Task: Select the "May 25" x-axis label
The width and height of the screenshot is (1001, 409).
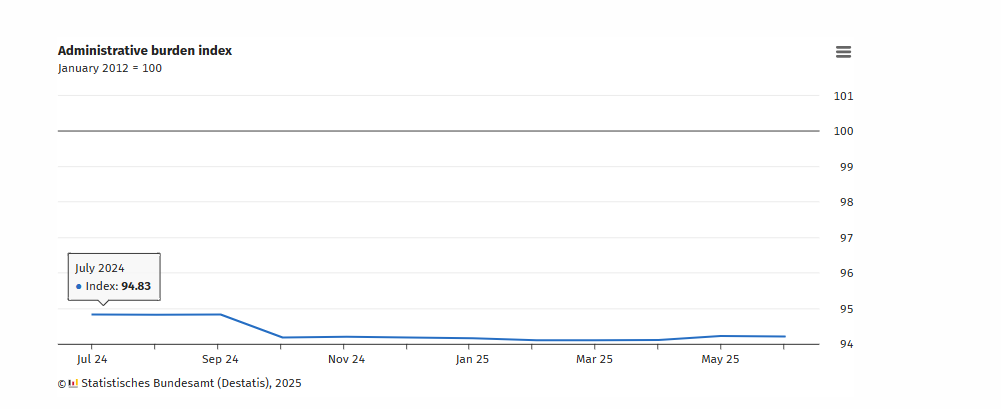Action: point(720,359)
